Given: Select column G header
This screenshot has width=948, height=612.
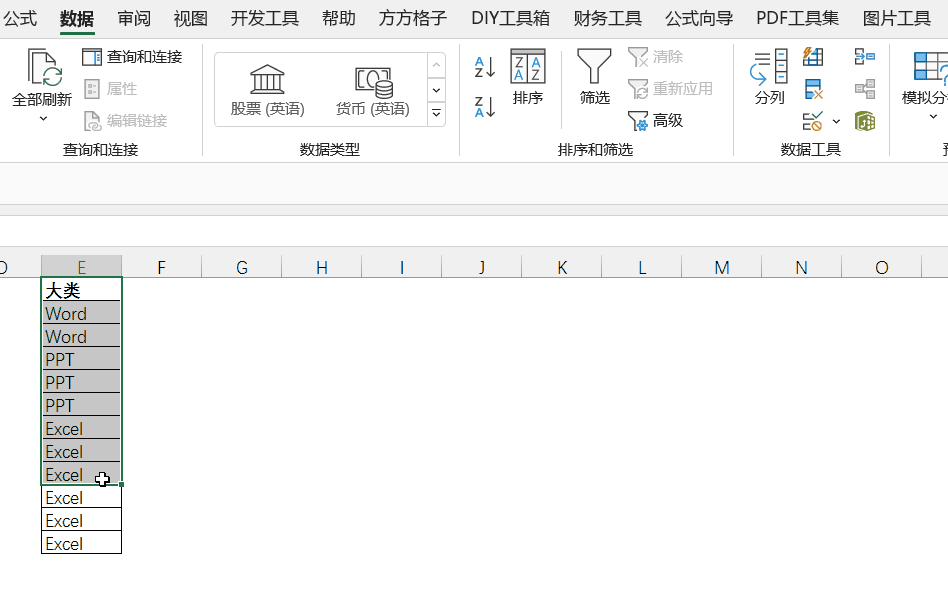Looking at the screenshot, I should [242, 267].
